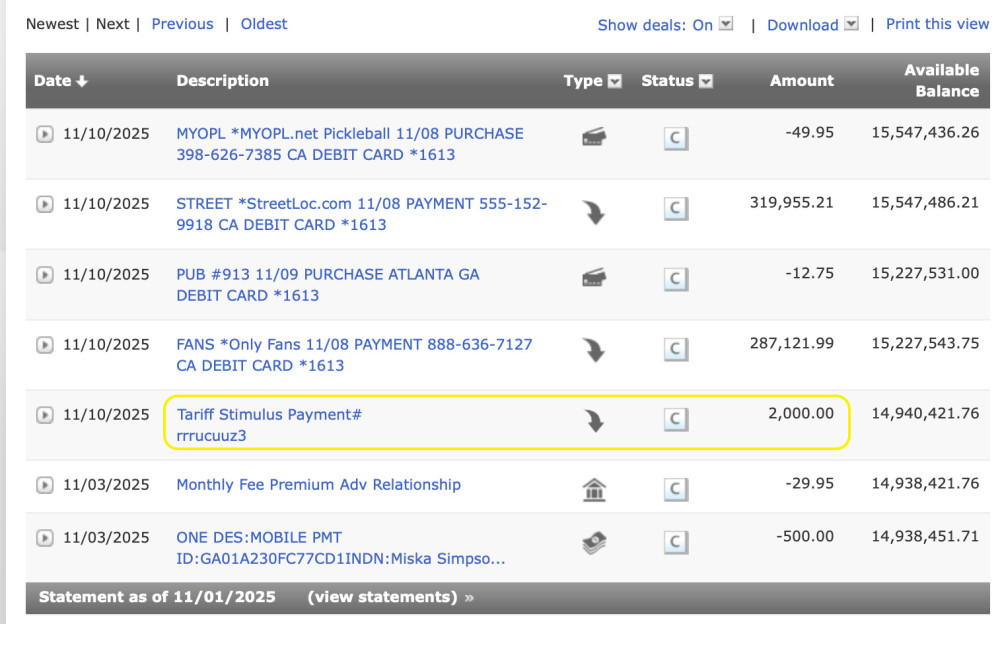
Task: Click card icon on PUB #913 row
Action: point(594,278)
